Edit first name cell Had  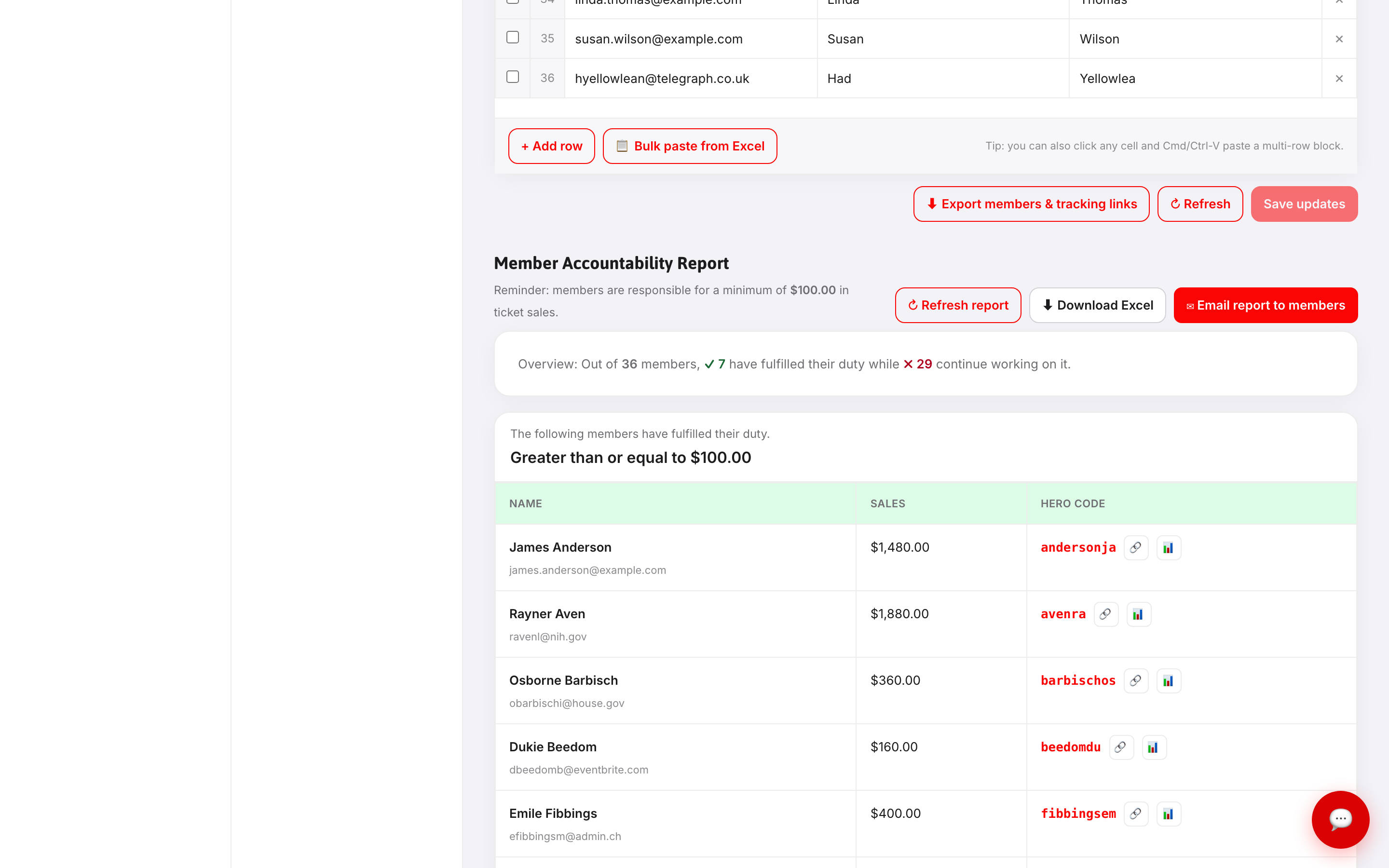point(943,79)
